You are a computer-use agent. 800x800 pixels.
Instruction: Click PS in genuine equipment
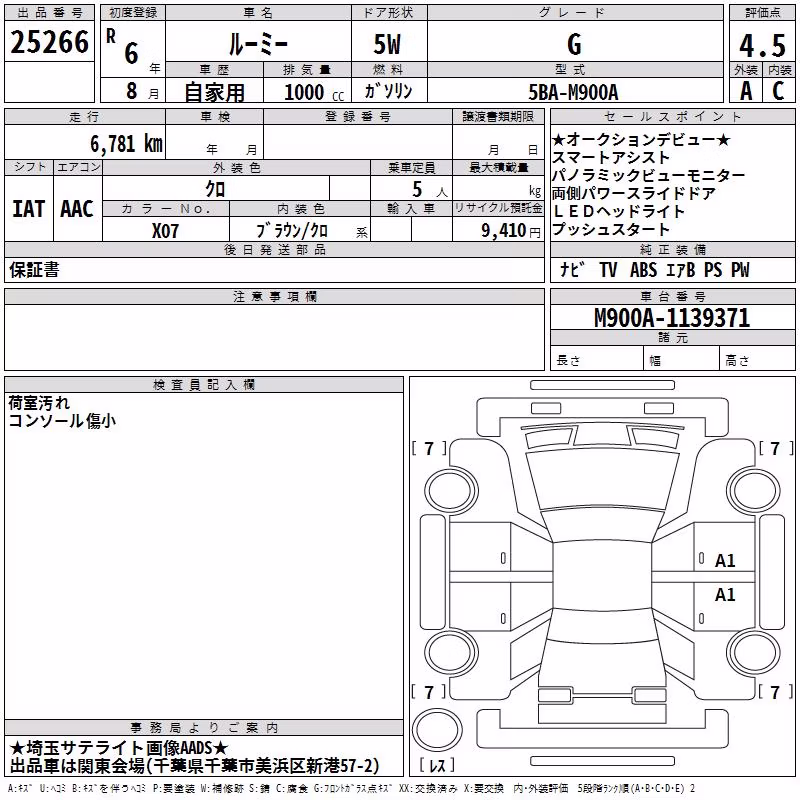tap(713, 269)
